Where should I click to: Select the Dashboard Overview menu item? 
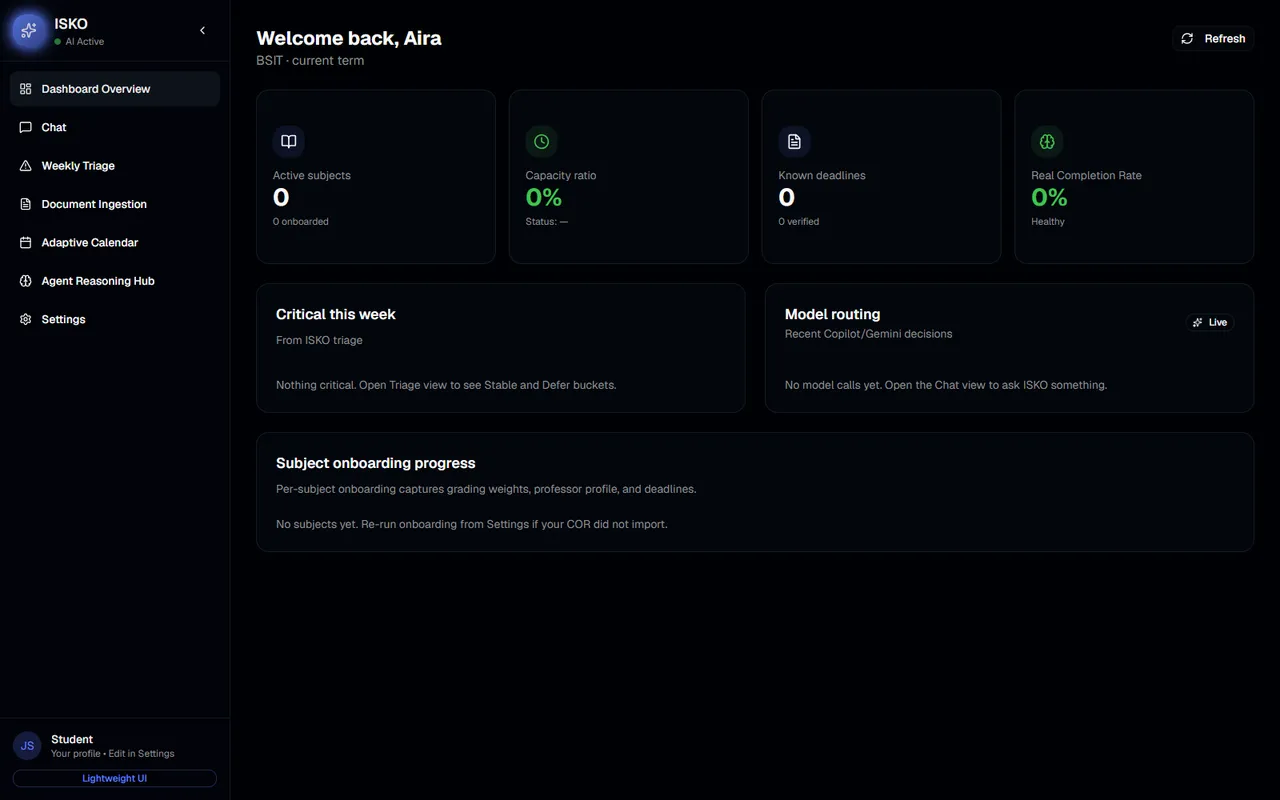pyautogui.click(x=115, y=89)
